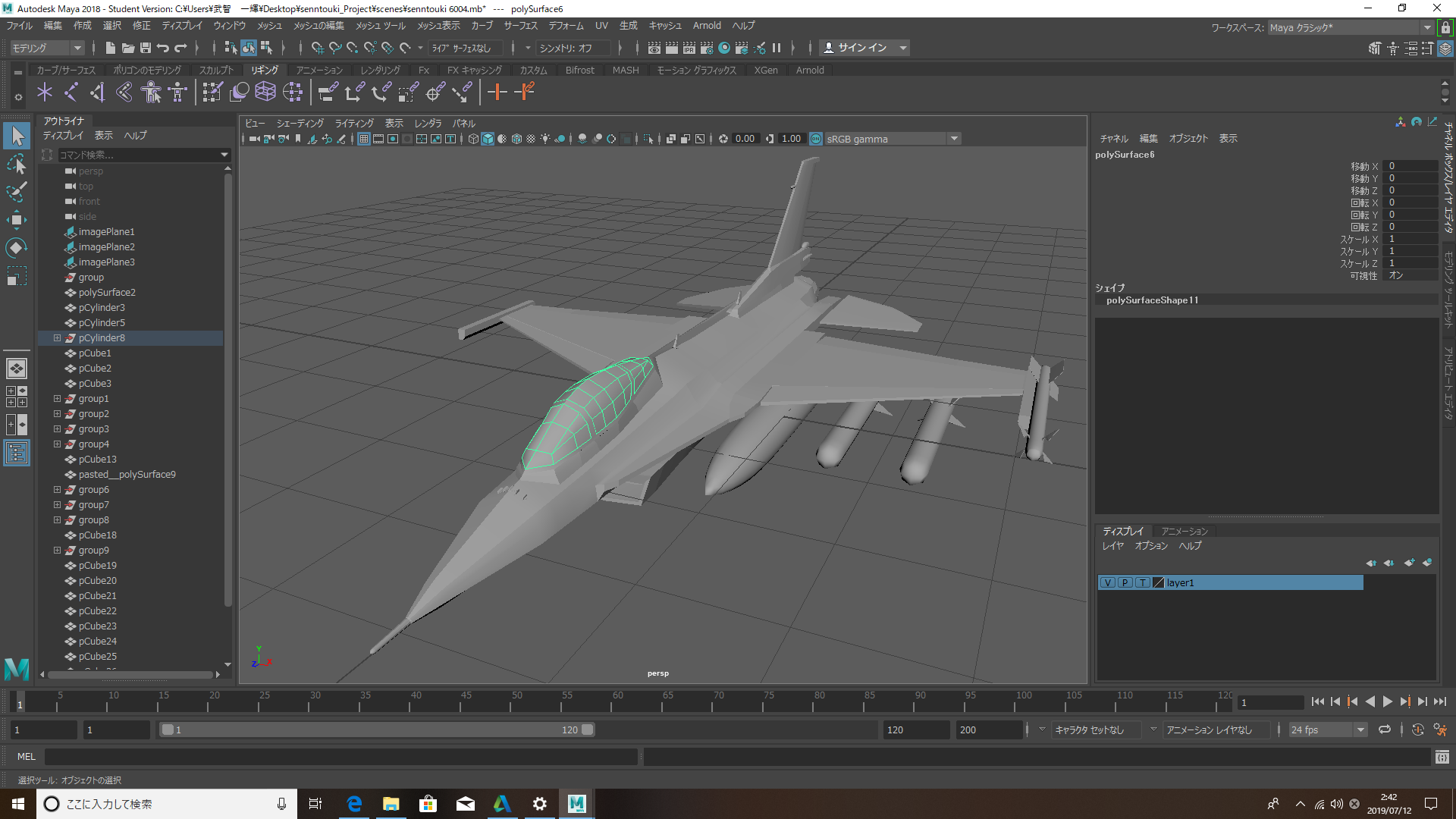
Task: Click the layer1 color swatch
Action: pyautogui.click(x=1158, y=582)
